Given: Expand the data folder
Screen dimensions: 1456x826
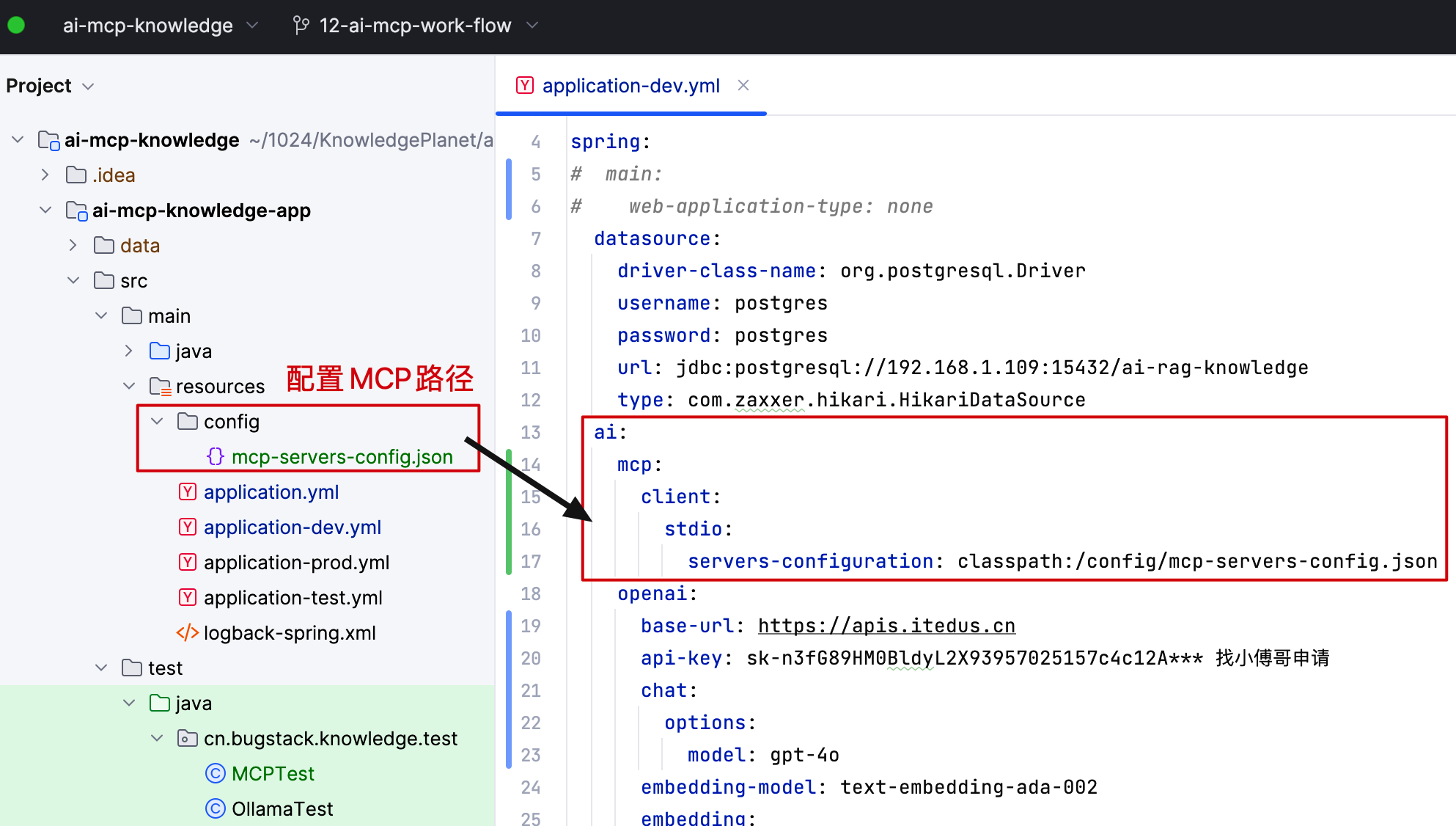Looking at the screenshot, I should pyautogui.click(x=73, y=245).
